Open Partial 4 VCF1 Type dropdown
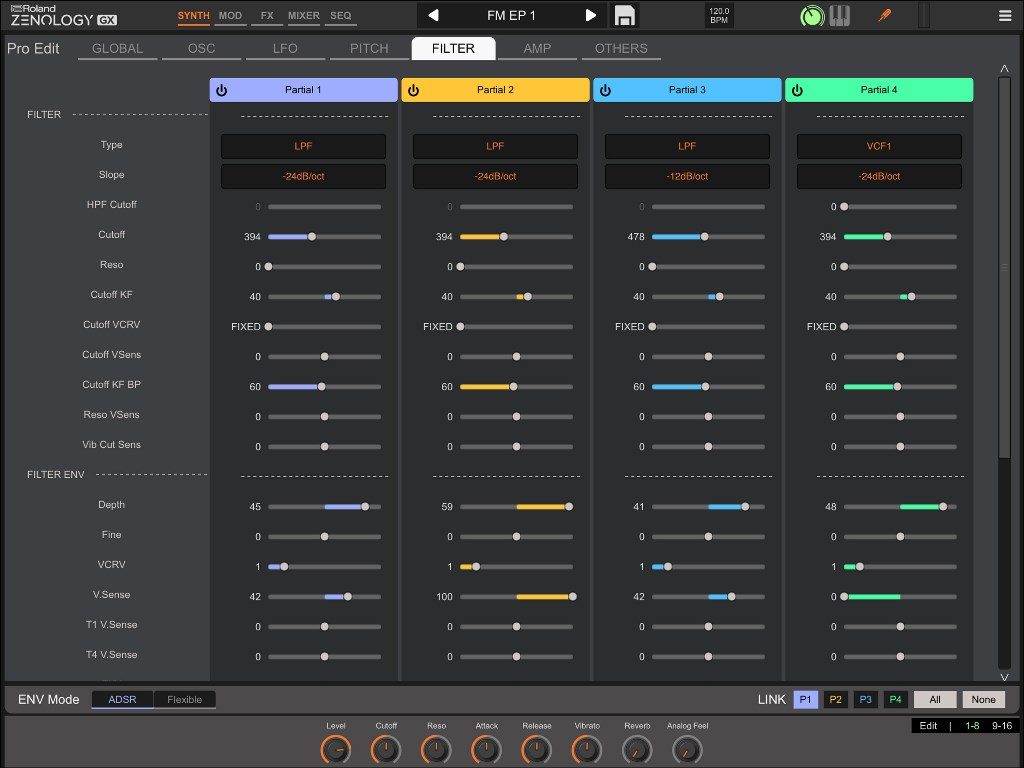Screen dimensions: 1024x768 click(x=879, y=146)
